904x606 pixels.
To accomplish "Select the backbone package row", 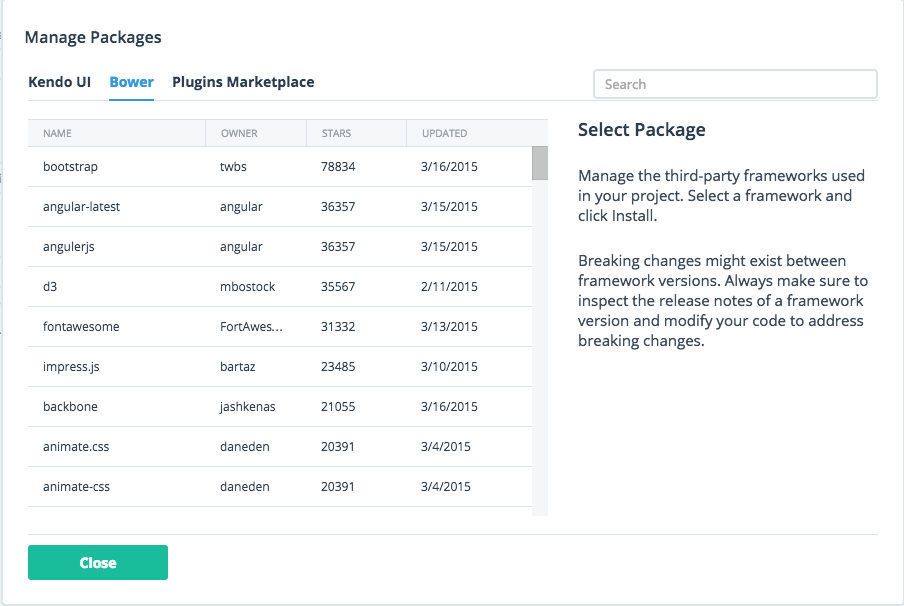I will (x=70, y=407).
